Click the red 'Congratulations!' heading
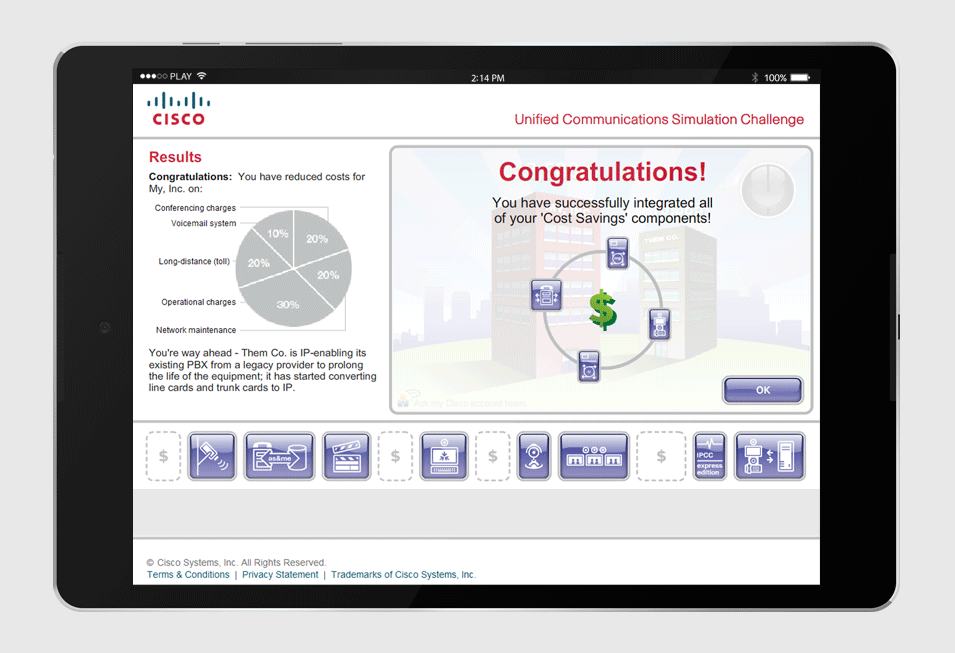 tap(602, 172)
